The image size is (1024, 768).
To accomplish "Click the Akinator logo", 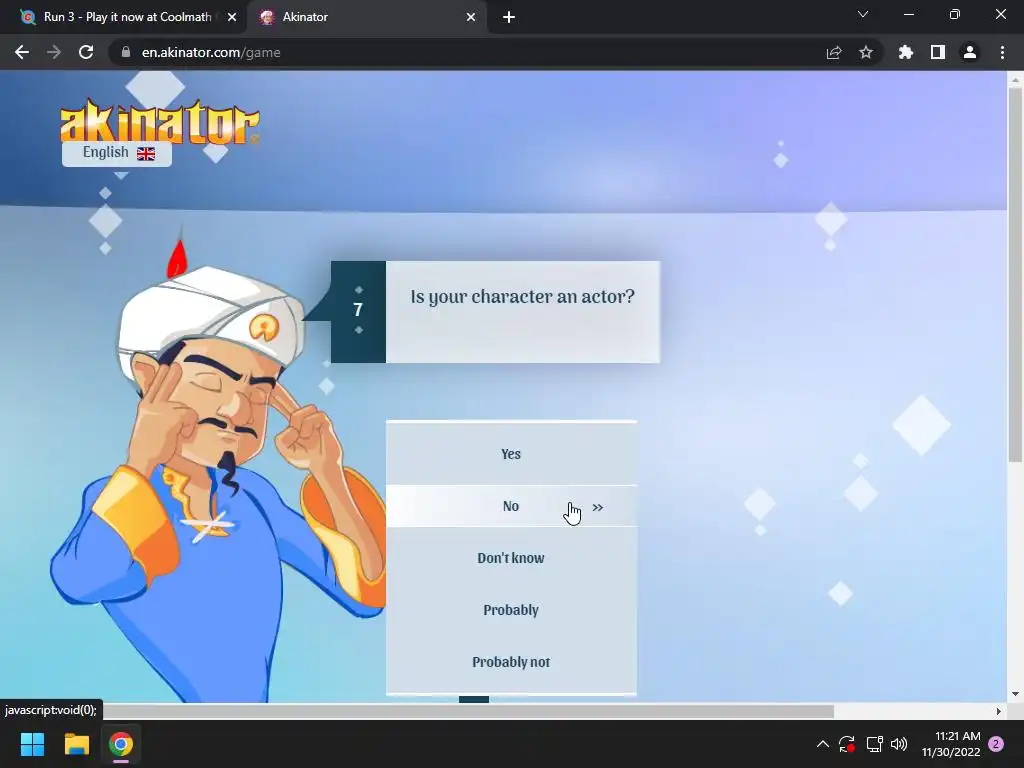I will (159, 121).
